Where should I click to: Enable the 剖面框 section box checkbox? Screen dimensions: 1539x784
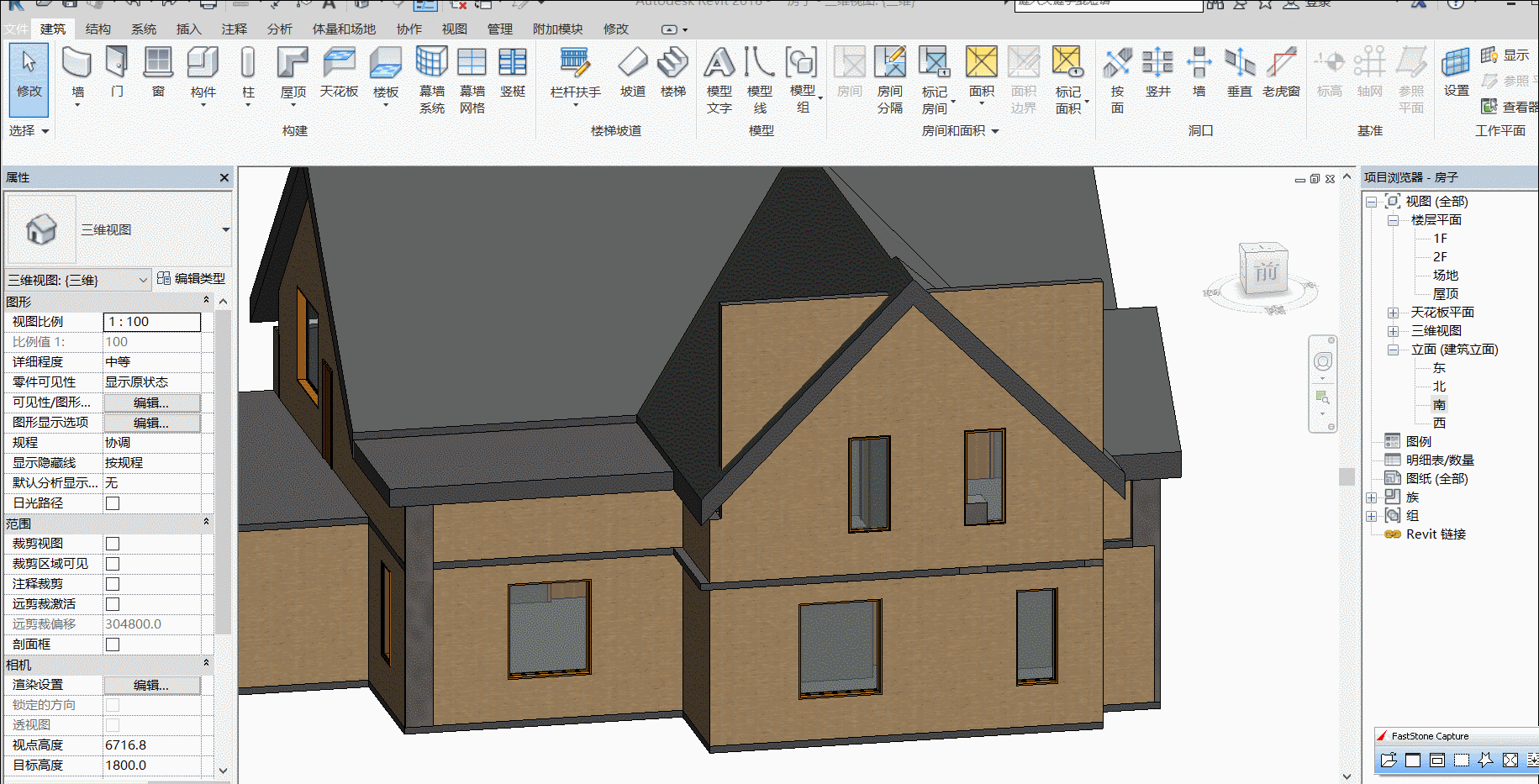coord(113,645)
